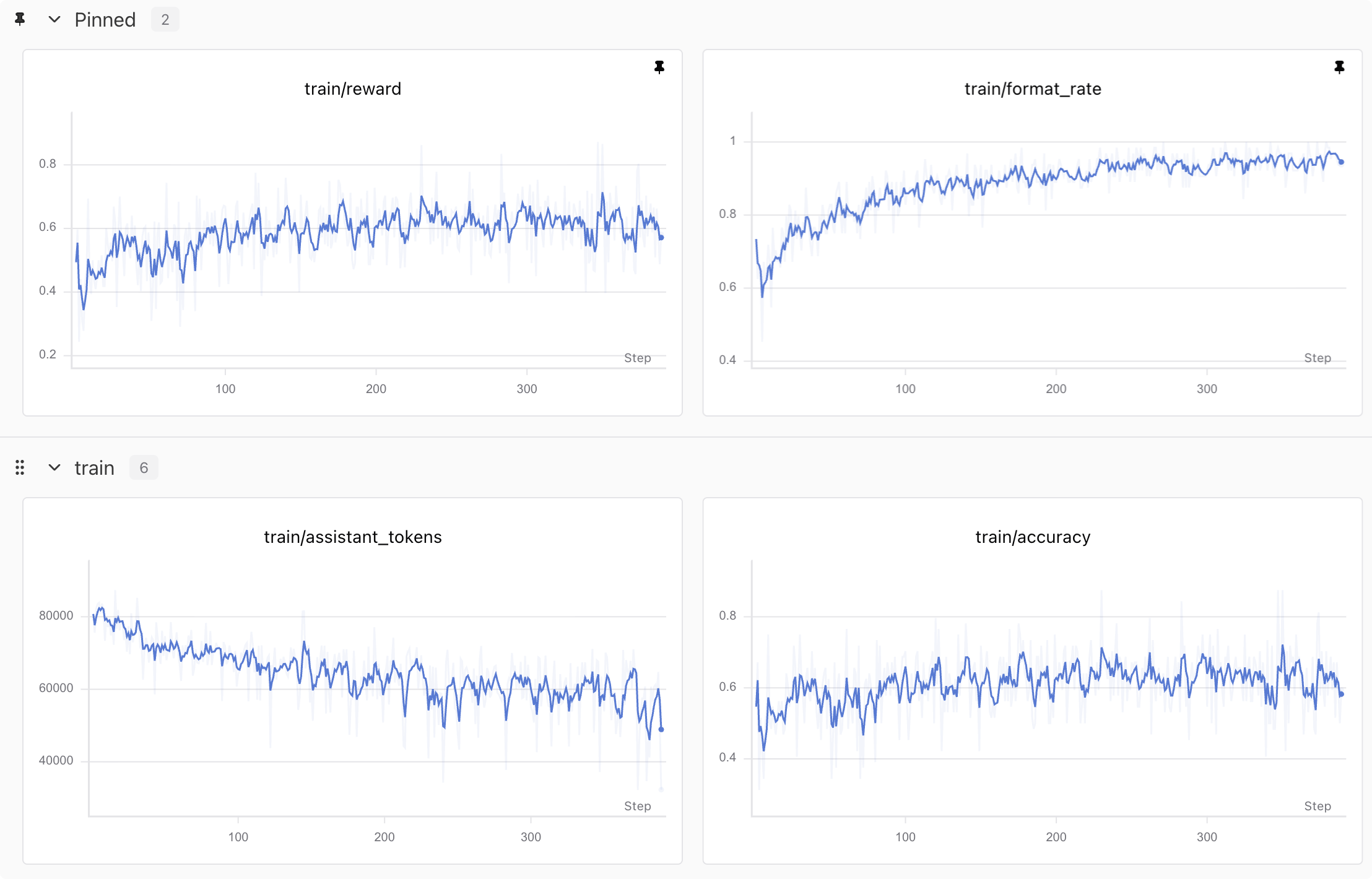Unpin the train/reward chart

pyautogui.click(x=659, y=67)
